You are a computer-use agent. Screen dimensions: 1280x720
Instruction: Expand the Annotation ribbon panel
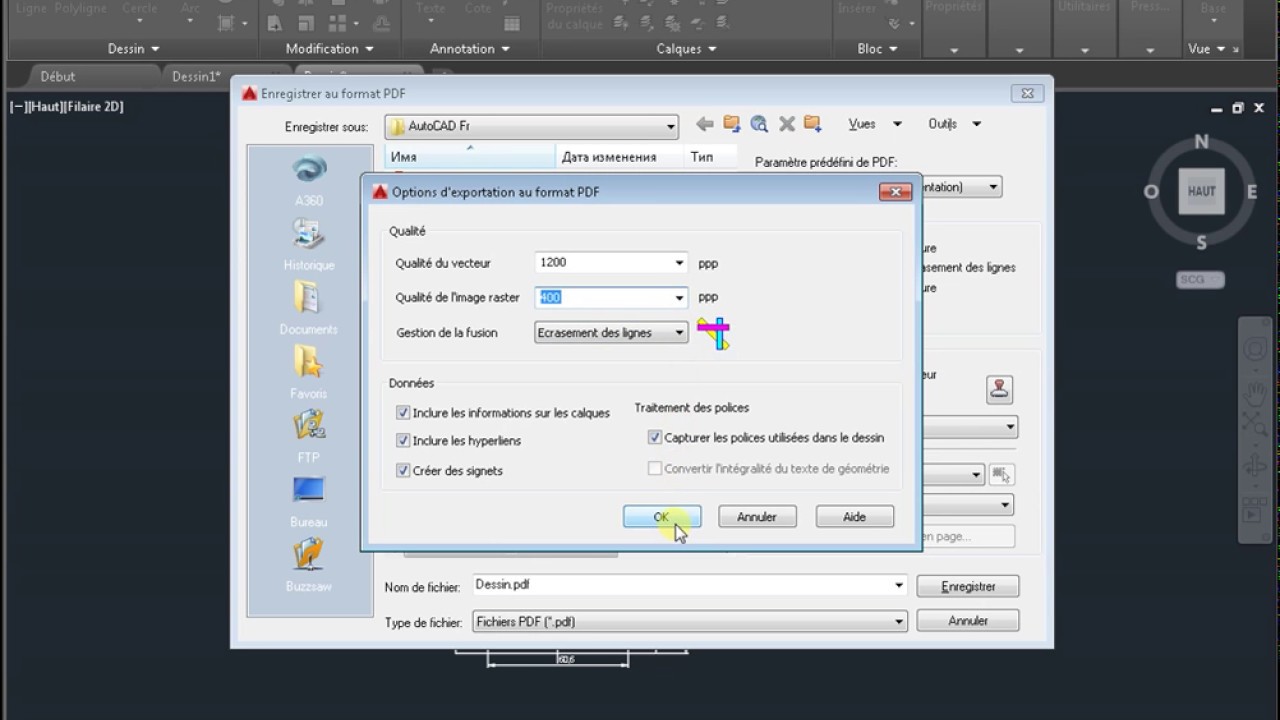coord(469,48)
